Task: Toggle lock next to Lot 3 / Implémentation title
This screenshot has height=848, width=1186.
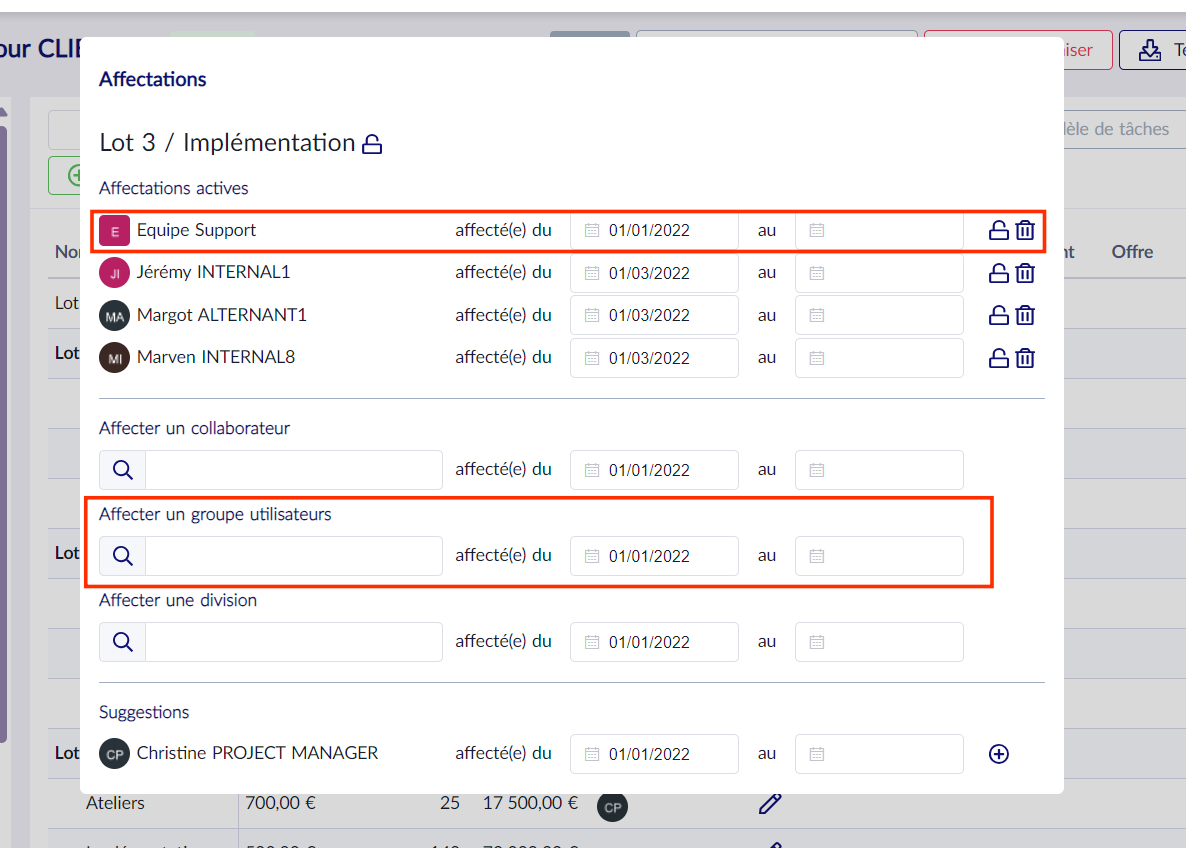Action: coord(372,144)
